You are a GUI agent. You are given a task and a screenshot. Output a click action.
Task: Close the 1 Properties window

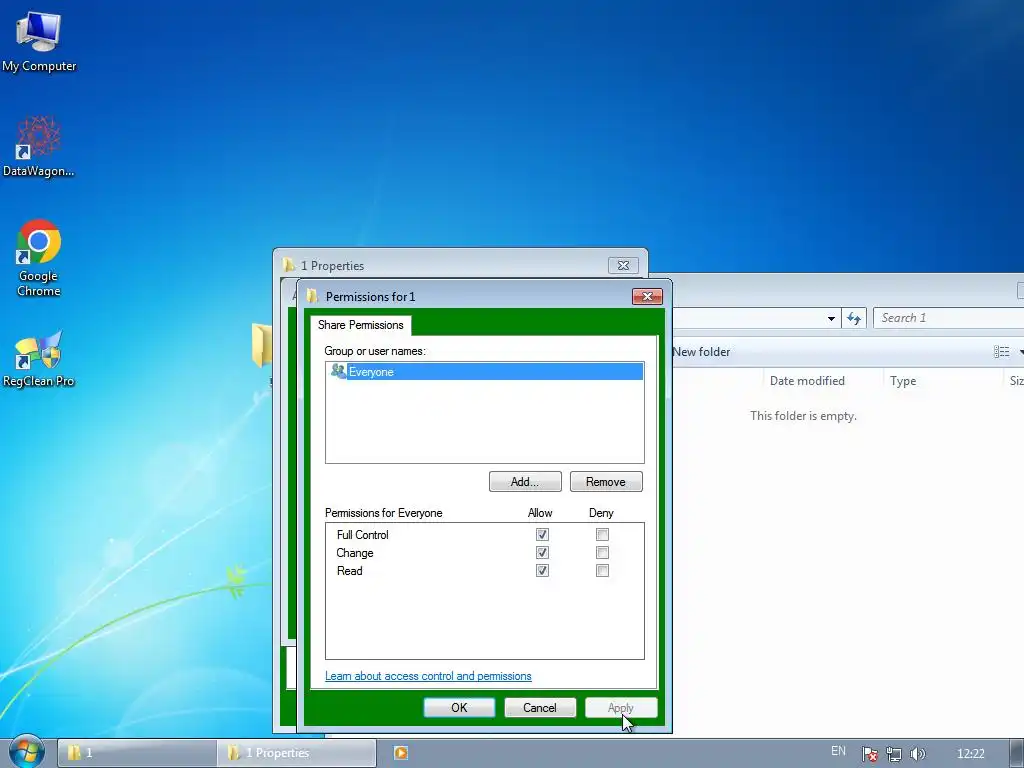(623, 265)
